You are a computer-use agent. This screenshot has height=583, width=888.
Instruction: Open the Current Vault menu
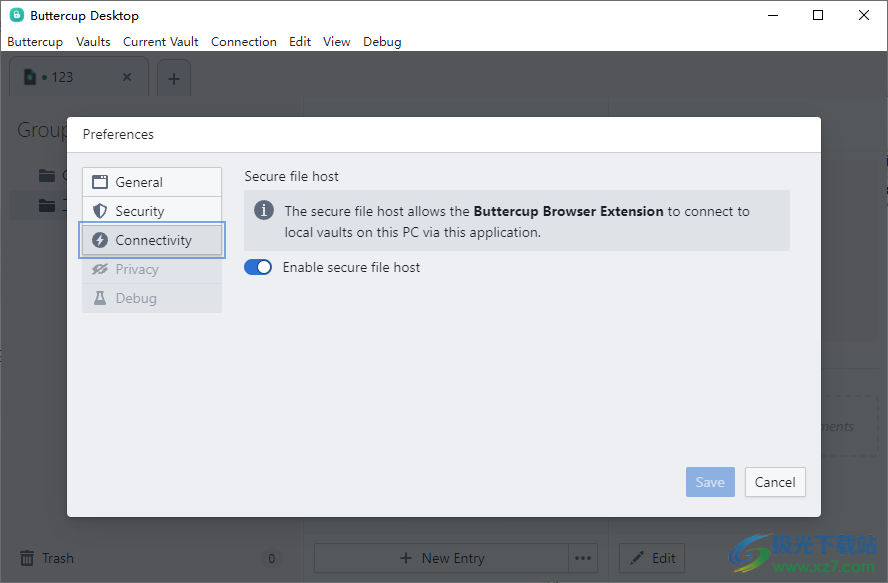pyautogui.click(x=161, y=42)
